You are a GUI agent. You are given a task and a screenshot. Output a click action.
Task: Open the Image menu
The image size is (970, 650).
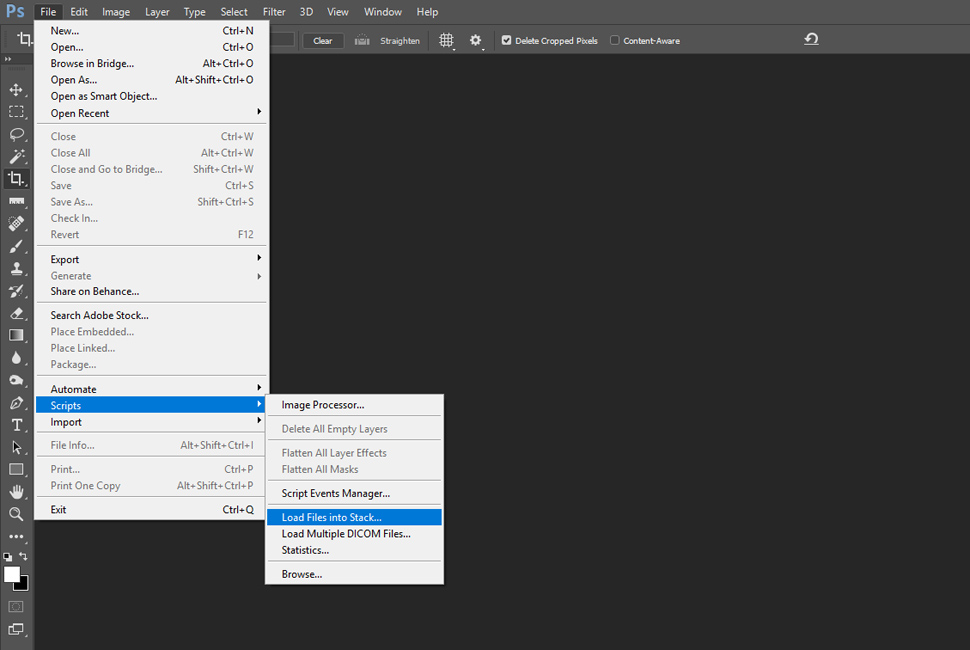tap(116, 12)
